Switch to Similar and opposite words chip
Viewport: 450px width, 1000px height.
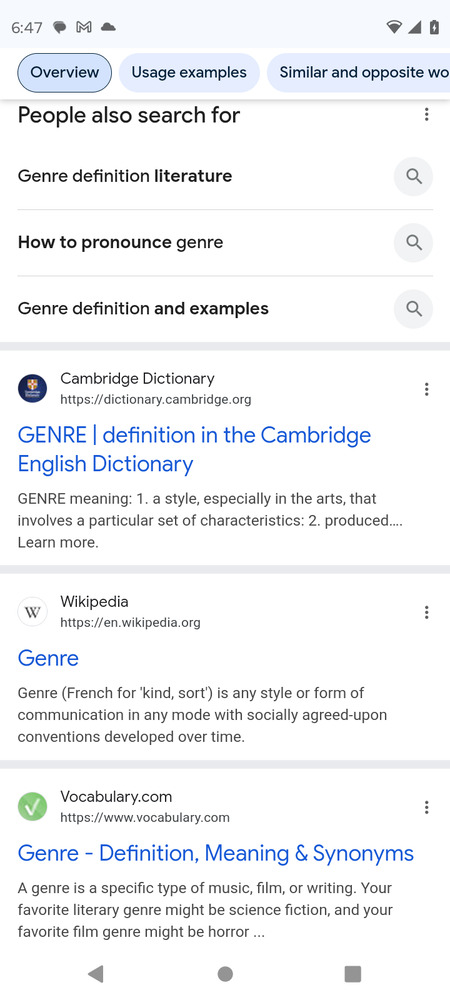358,73
